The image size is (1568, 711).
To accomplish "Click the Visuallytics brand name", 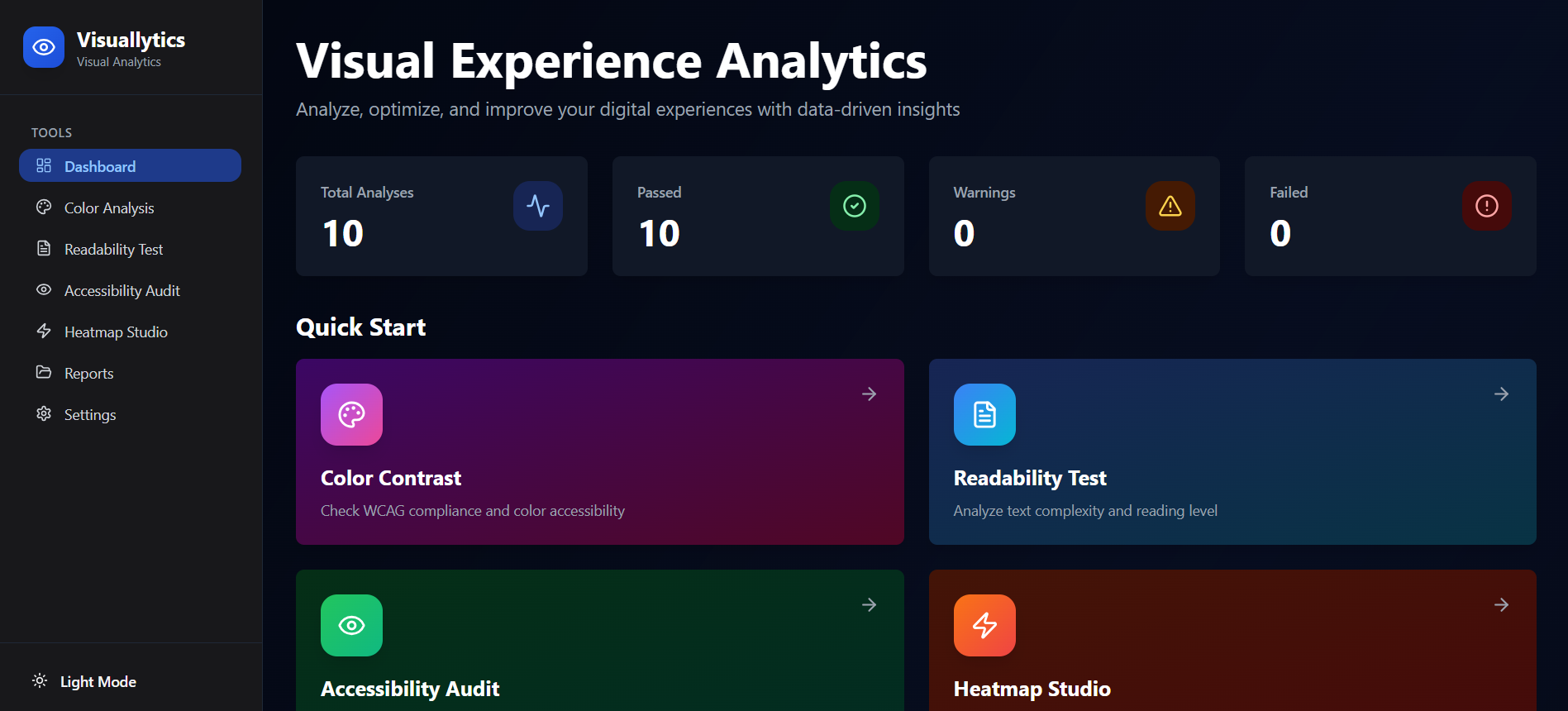I will pos(131,40).
